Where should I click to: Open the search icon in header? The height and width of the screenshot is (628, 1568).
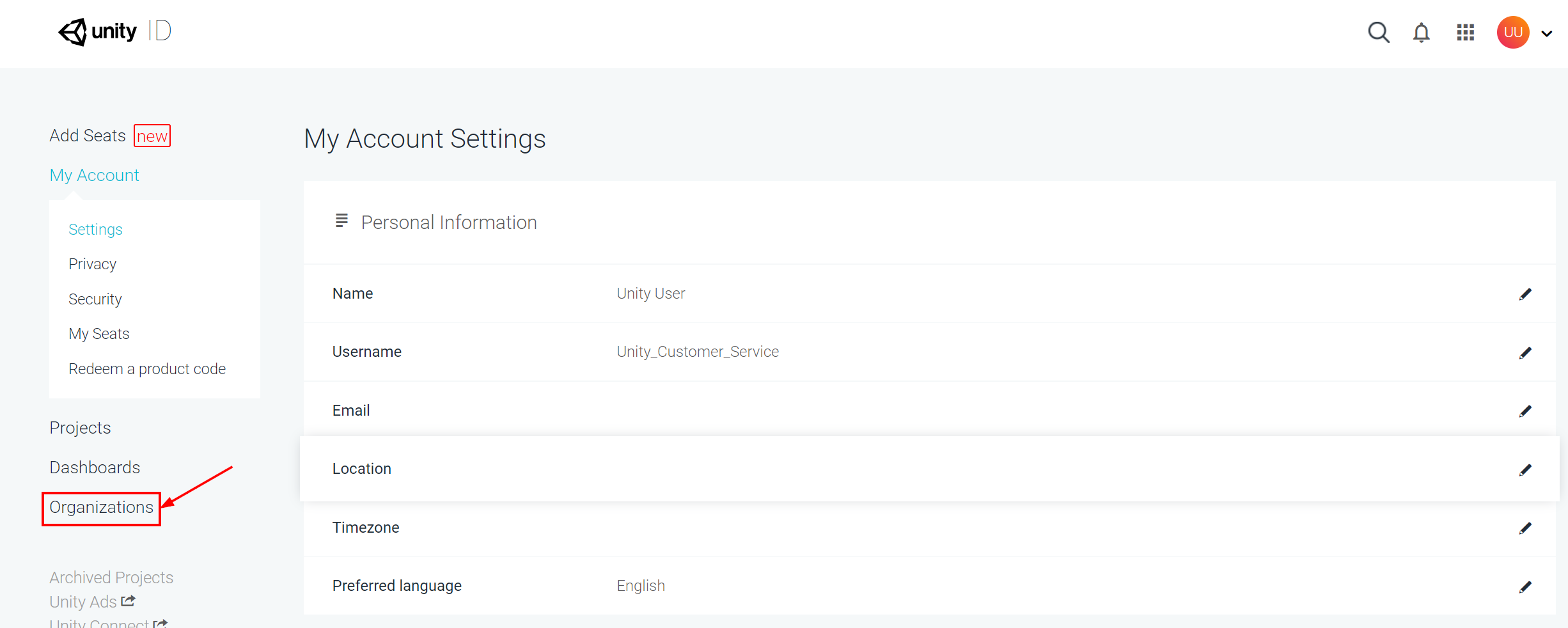(1379, 32)
